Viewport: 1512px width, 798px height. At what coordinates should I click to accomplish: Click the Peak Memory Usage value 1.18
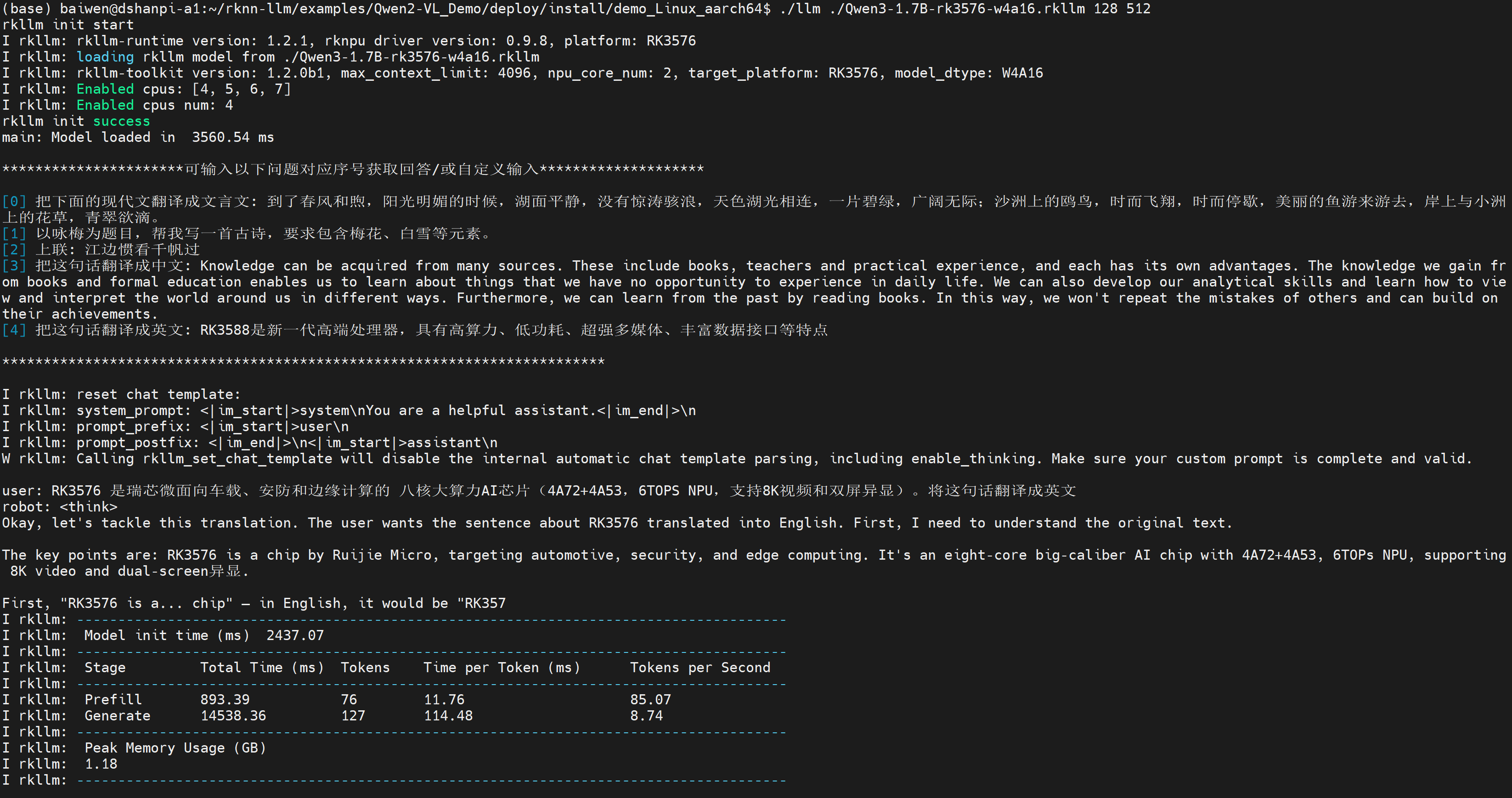[101, 764]
